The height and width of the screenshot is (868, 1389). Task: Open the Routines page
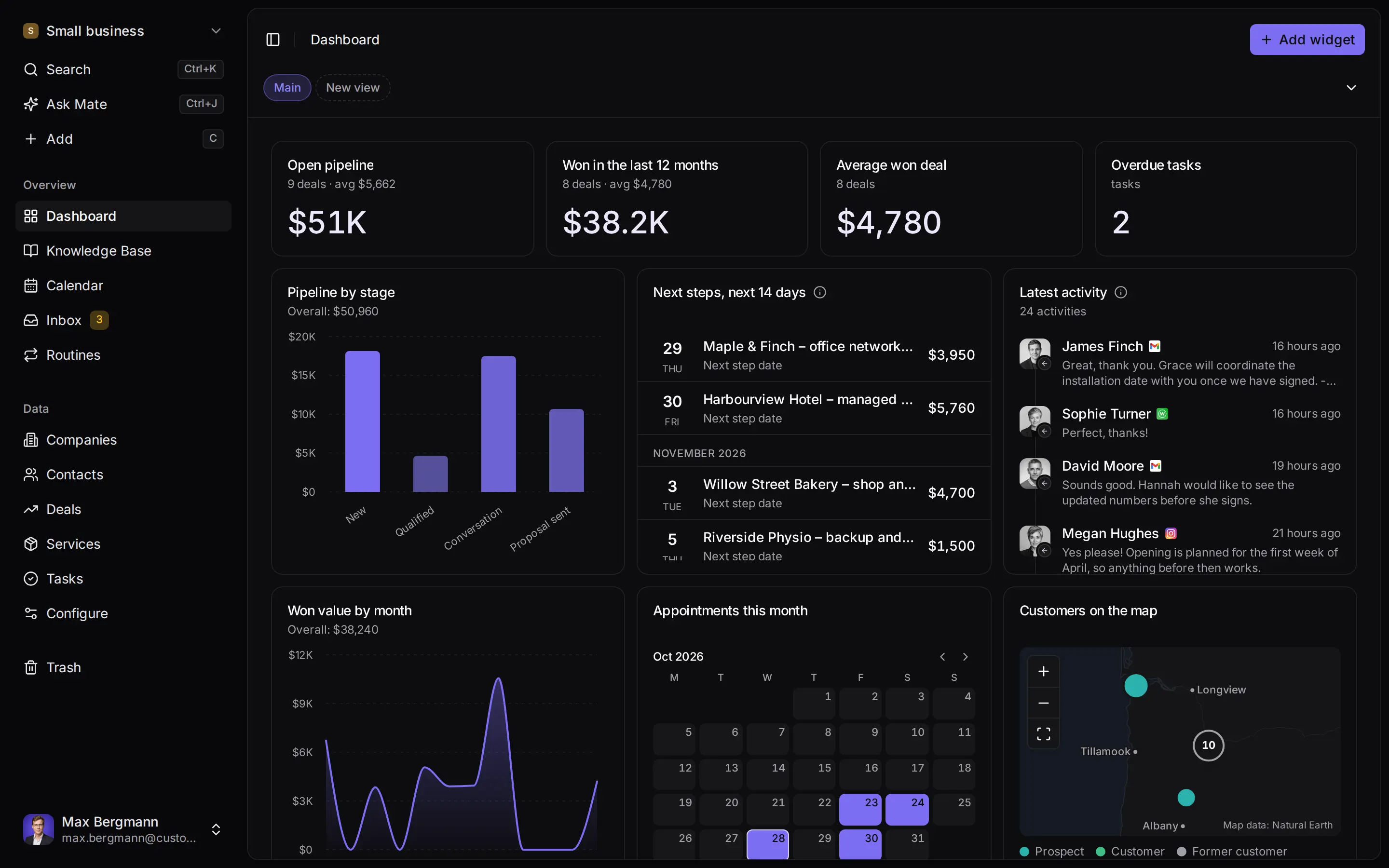[x=123, y=355]
